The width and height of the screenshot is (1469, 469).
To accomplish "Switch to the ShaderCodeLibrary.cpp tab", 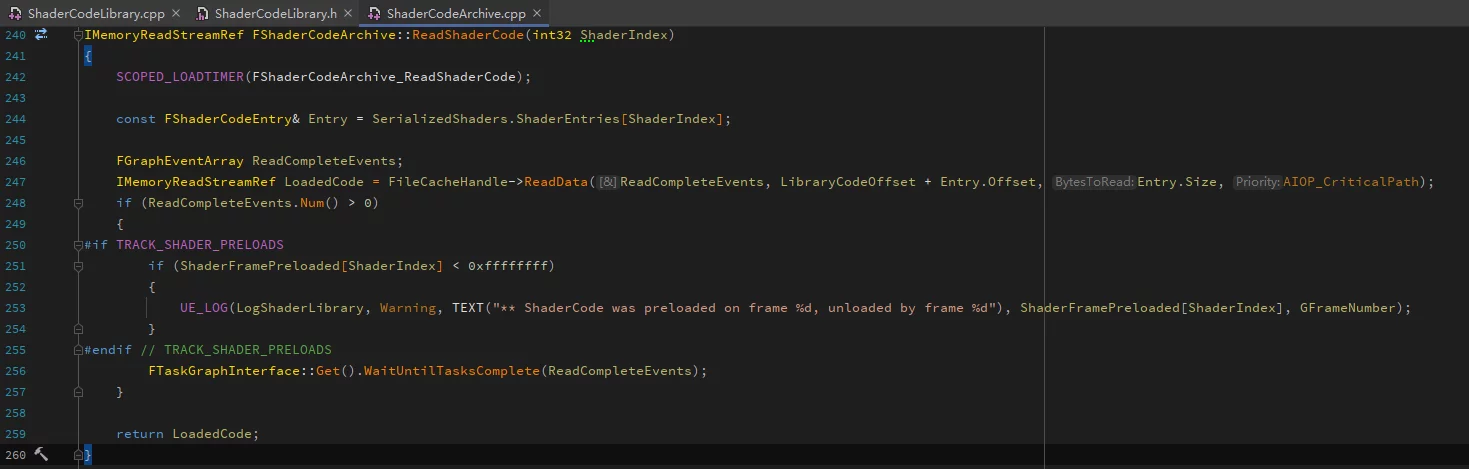I will (x=97, y=14).
